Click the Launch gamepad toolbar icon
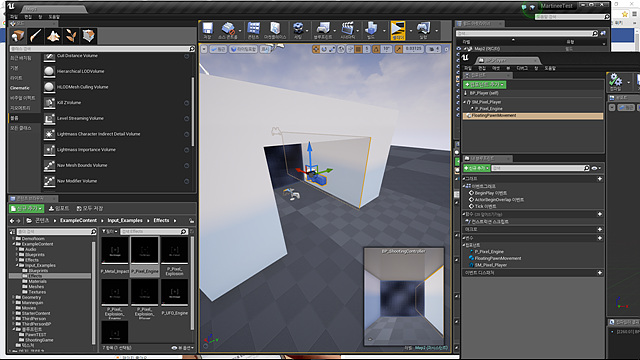 pos(423,29)
